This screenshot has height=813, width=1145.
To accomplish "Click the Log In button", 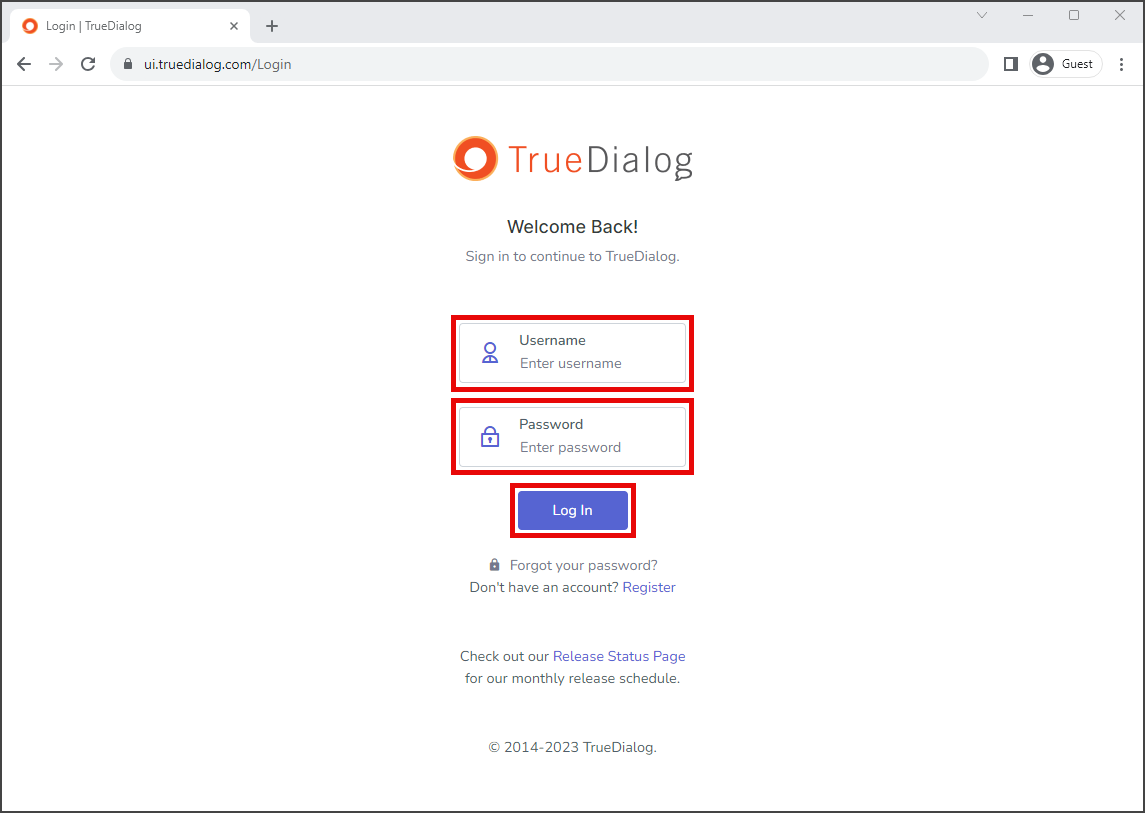I will [x=572, y=510].
